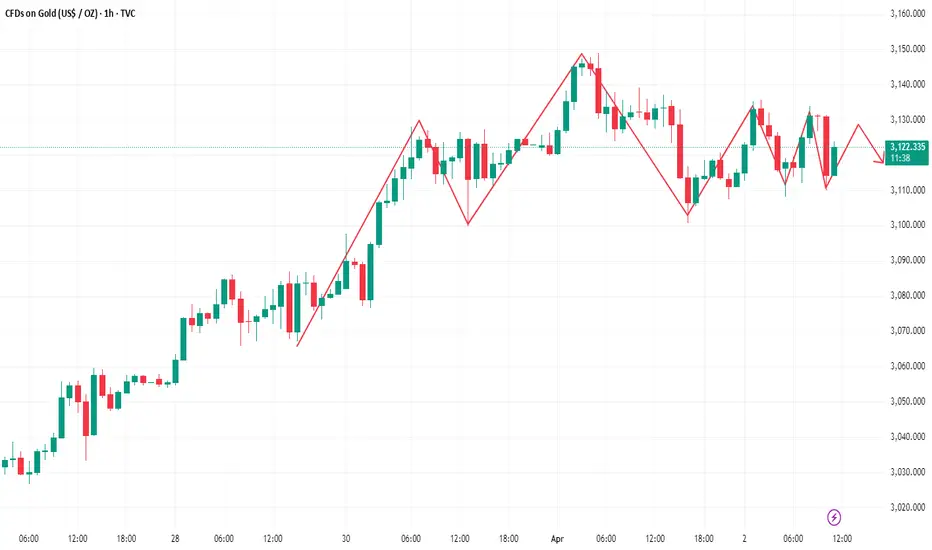The image size is (932, 550).
Task: Click the 3,020.000 price axis label
Action: click(908, 507)
